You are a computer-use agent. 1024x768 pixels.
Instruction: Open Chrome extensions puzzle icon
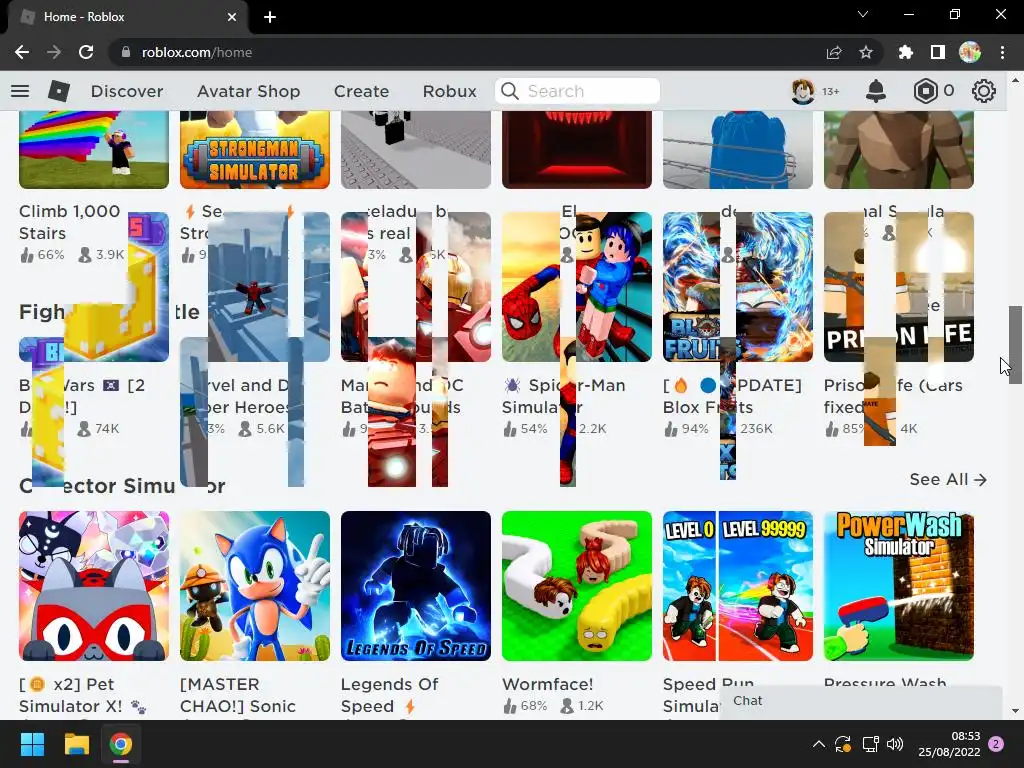[905, 52]
